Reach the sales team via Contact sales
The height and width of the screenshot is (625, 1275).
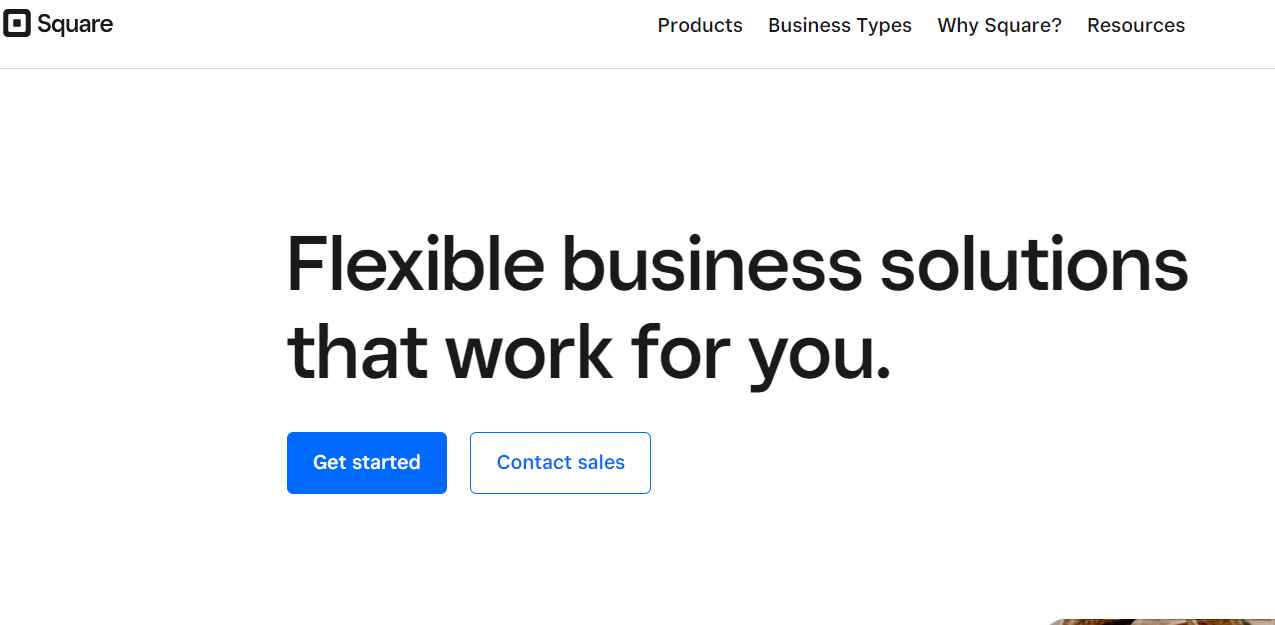coord(560,463)
